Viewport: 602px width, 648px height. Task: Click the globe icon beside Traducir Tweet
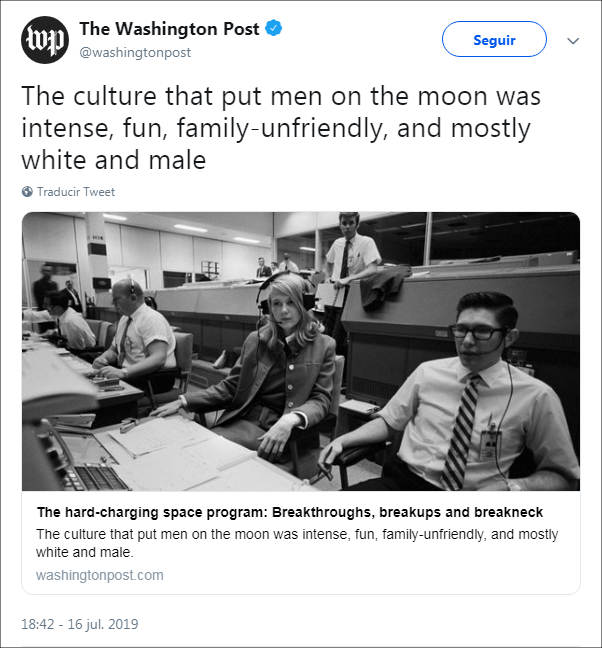pos(27,192)
